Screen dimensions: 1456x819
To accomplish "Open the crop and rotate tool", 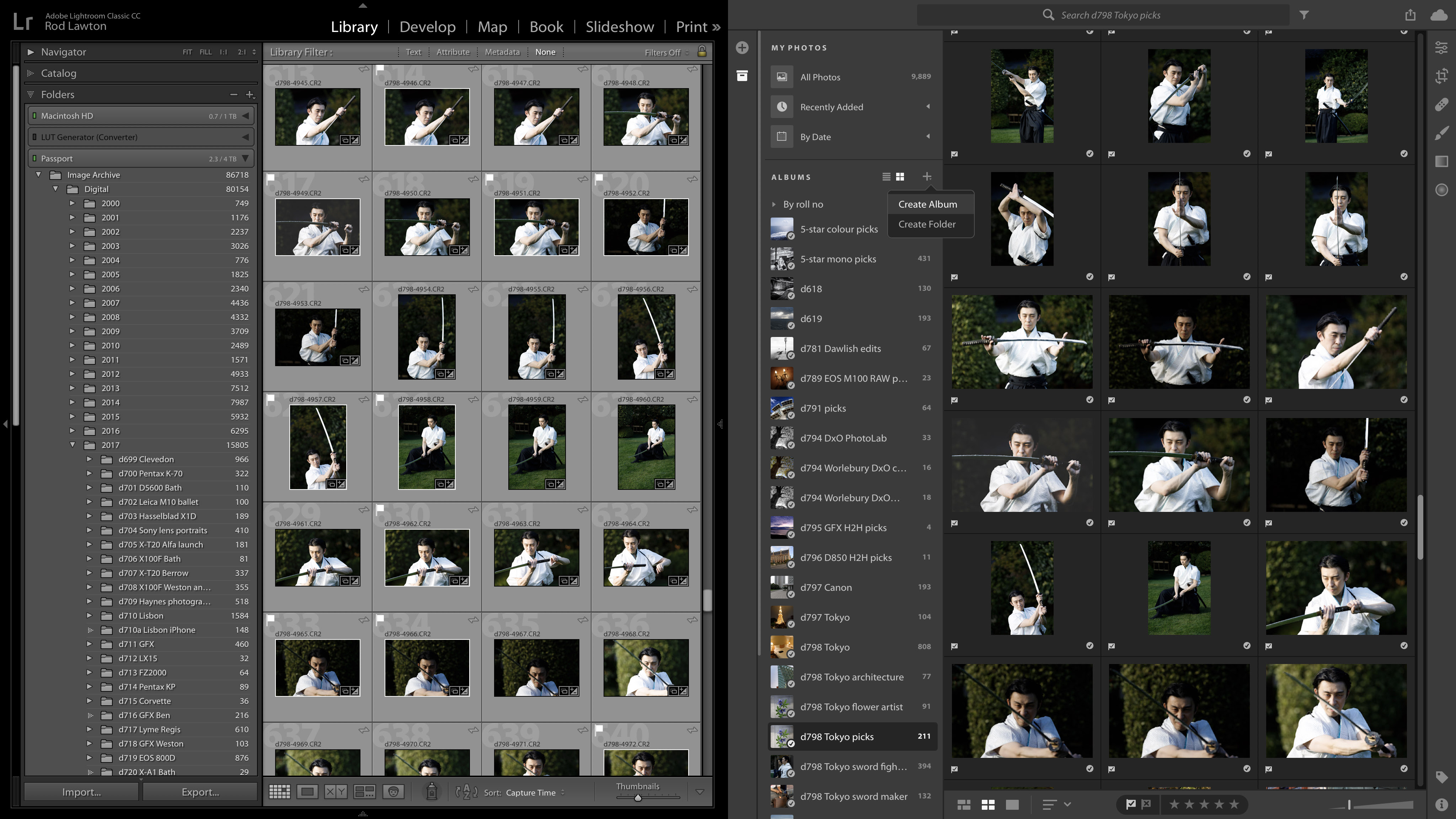I will tap(1441, 76).
